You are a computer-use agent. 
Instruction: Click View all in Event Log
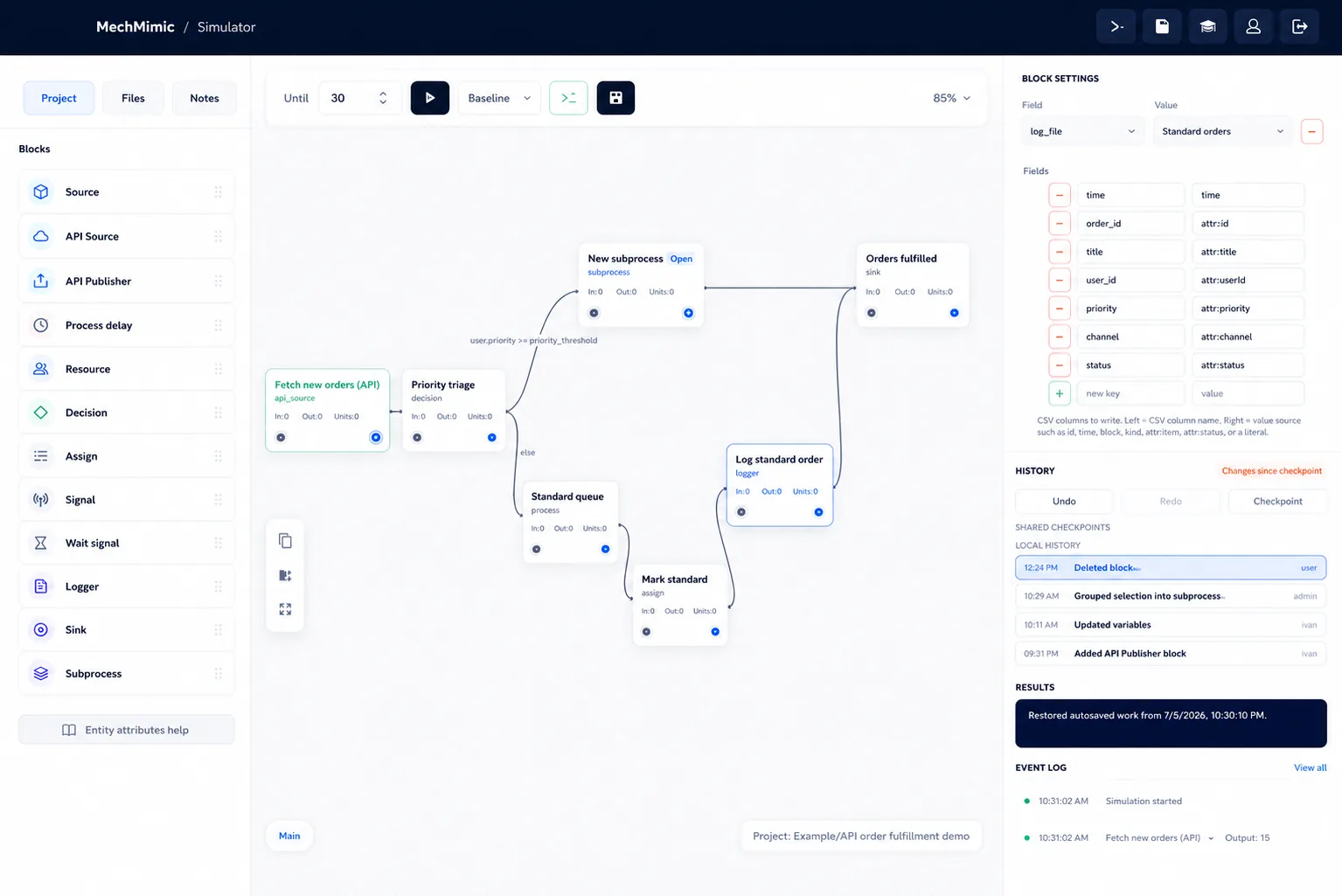pyautogui.click(x=1310, y=768)
